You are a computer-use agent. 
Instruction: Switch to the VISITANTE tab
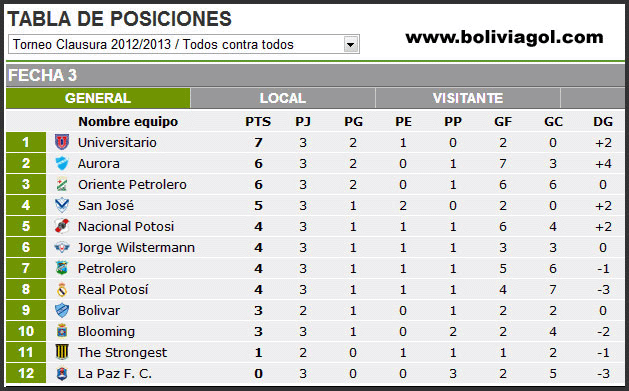click(468, 98)
